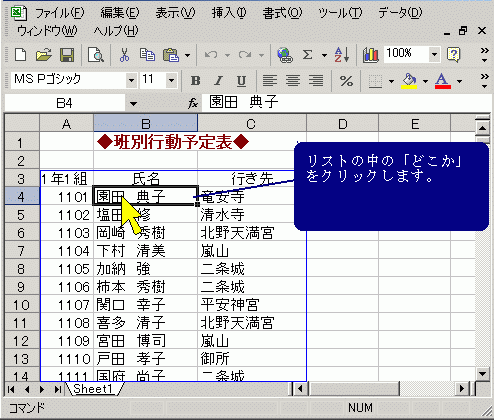
Task: Click the New workbook icon
Action: [x=21, y=55]
